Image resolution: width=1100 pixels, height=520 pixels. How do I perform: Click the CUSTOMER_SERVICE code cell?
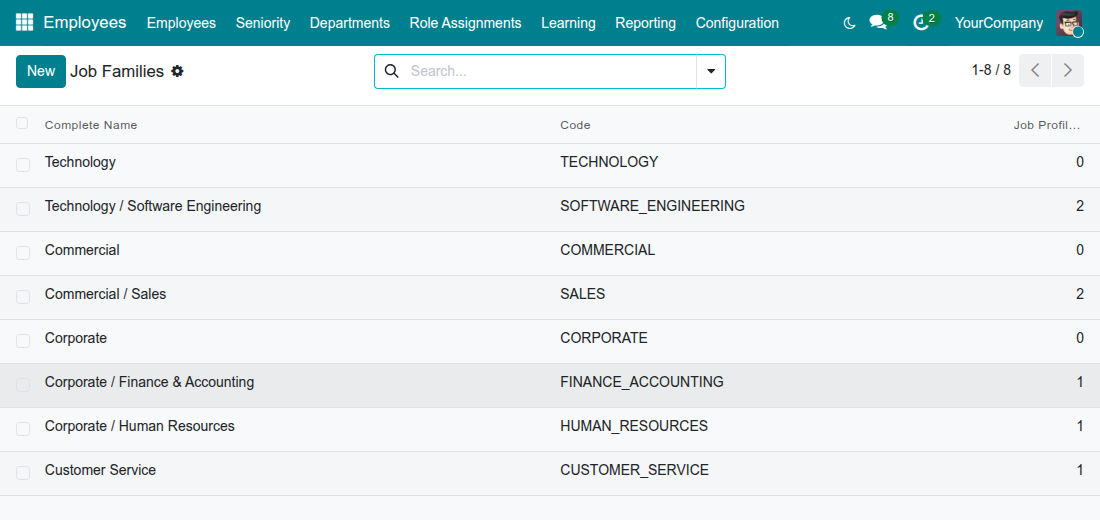[635, 470]
